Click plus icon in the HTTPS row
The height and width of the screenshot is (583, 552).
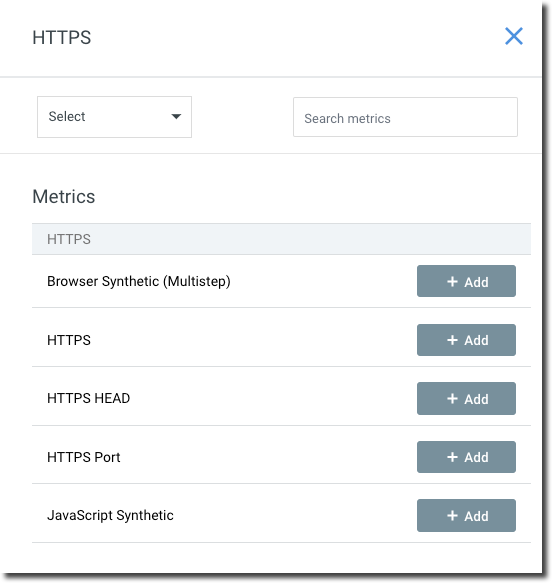(452, 340)
